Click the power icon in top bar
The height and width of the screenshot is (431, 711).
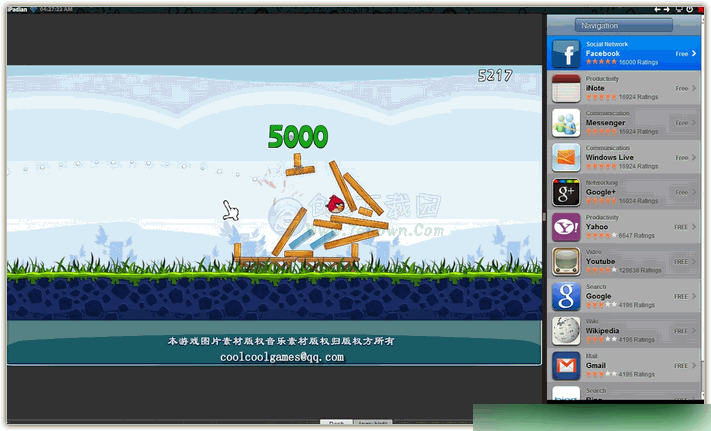click(x=690, y=8)
